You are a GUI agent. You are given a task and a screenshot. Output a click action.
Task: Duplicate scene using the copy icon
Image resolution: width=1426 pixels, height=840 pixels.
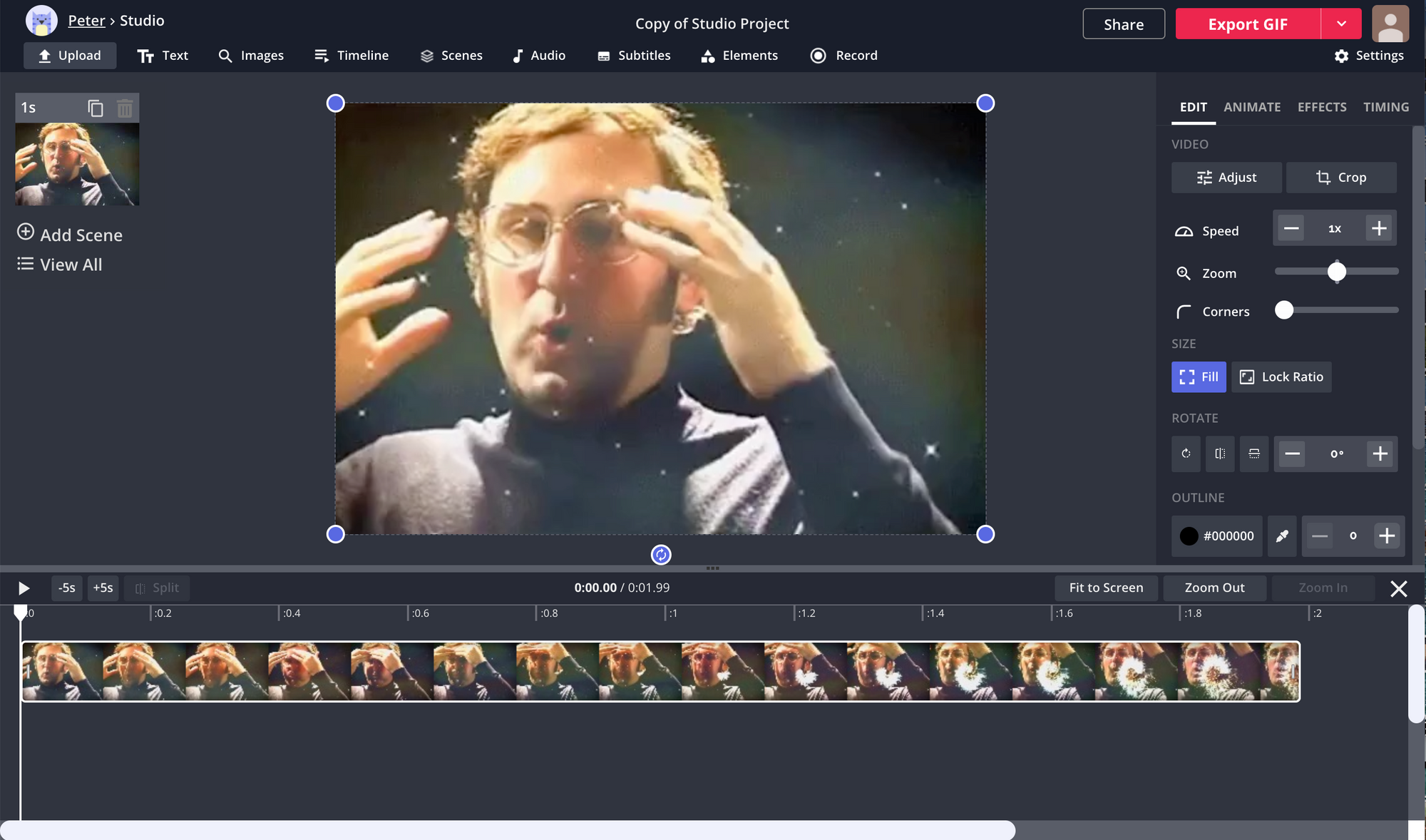pyautogui.click(x=96, y=108)
